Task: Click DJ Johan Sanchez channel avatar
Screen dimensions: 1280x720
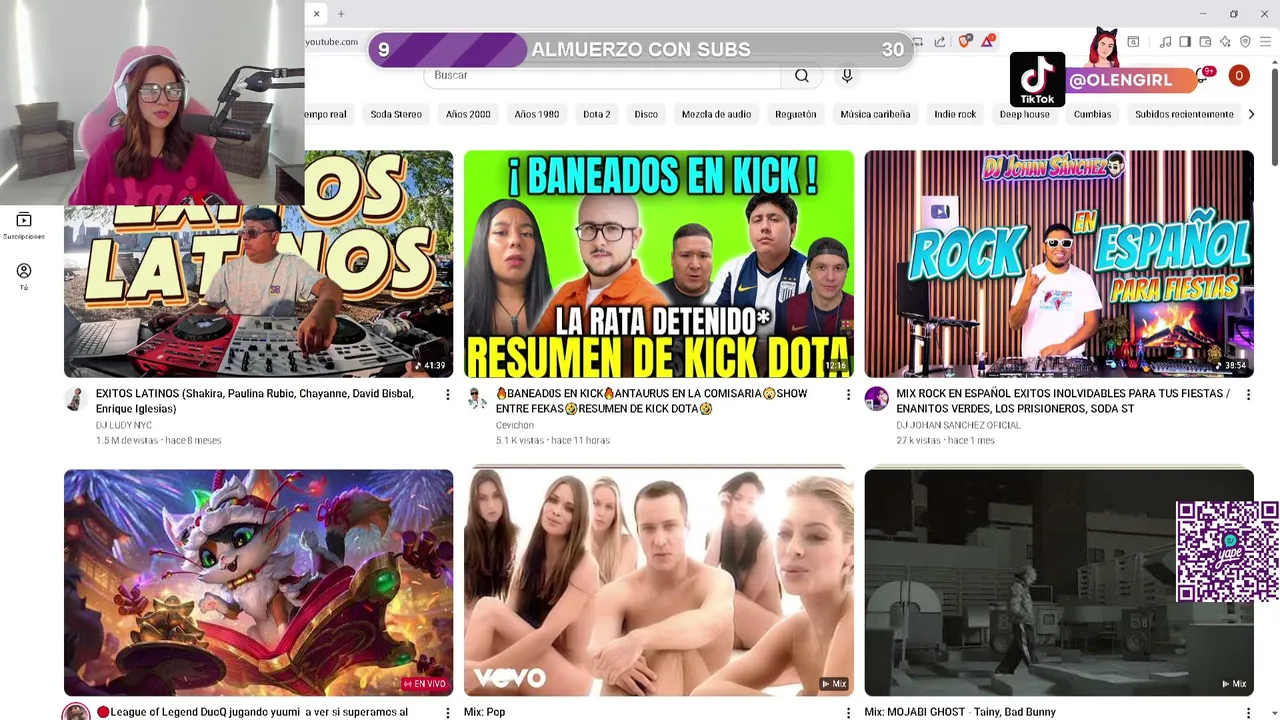Action: click(877, 399)
